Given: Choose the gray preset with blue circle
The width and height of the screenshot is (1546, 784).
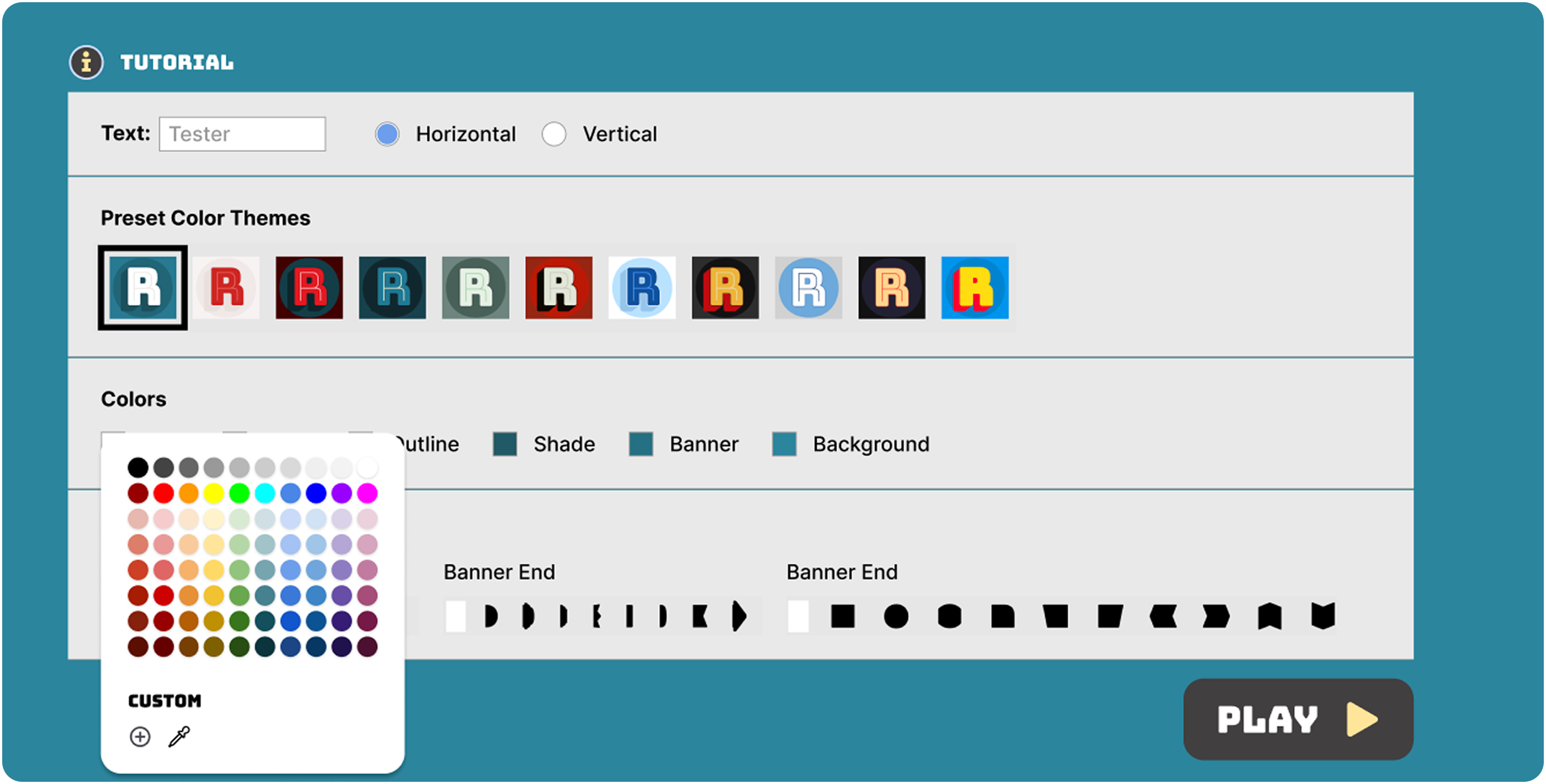Looking at the screenshot, I should pyautogui.click(x=809, y=288).
